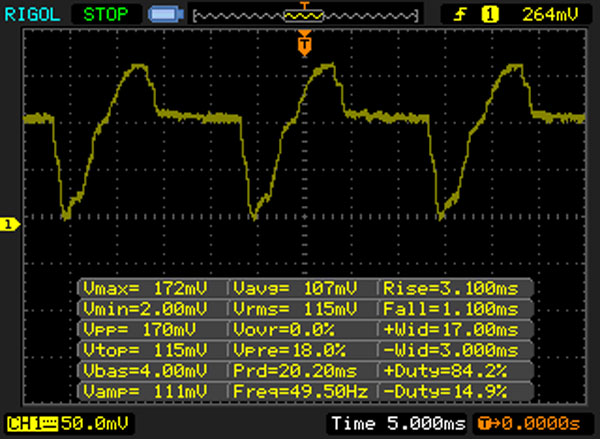The width and height of the screenshot is (600, 439).
Task: Select the Rise=3.100ms measurement
Action: click(x=455, y=289)
